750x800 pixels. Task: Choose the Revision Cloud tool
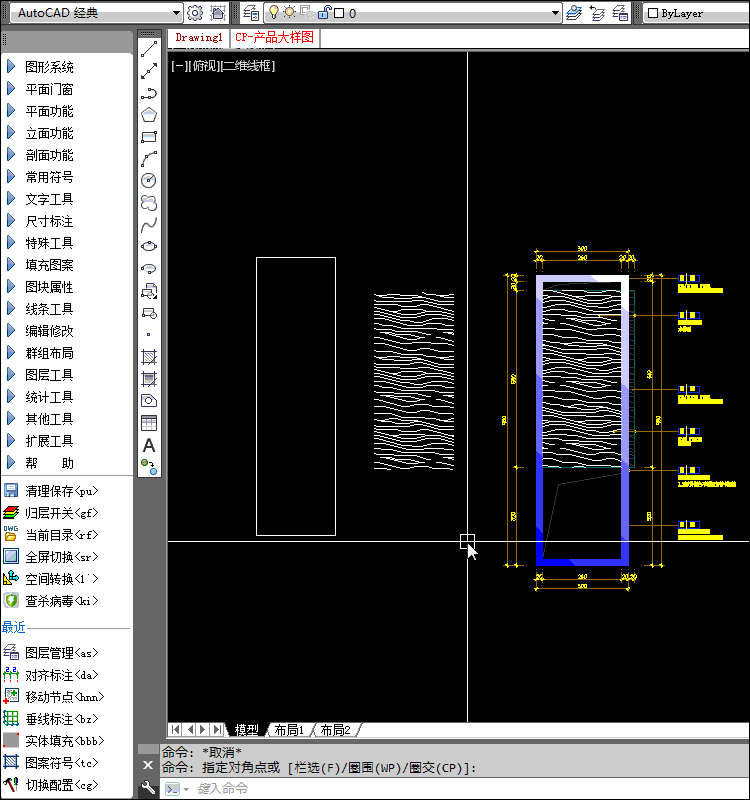pyautogui.click(x=149, y=202)
